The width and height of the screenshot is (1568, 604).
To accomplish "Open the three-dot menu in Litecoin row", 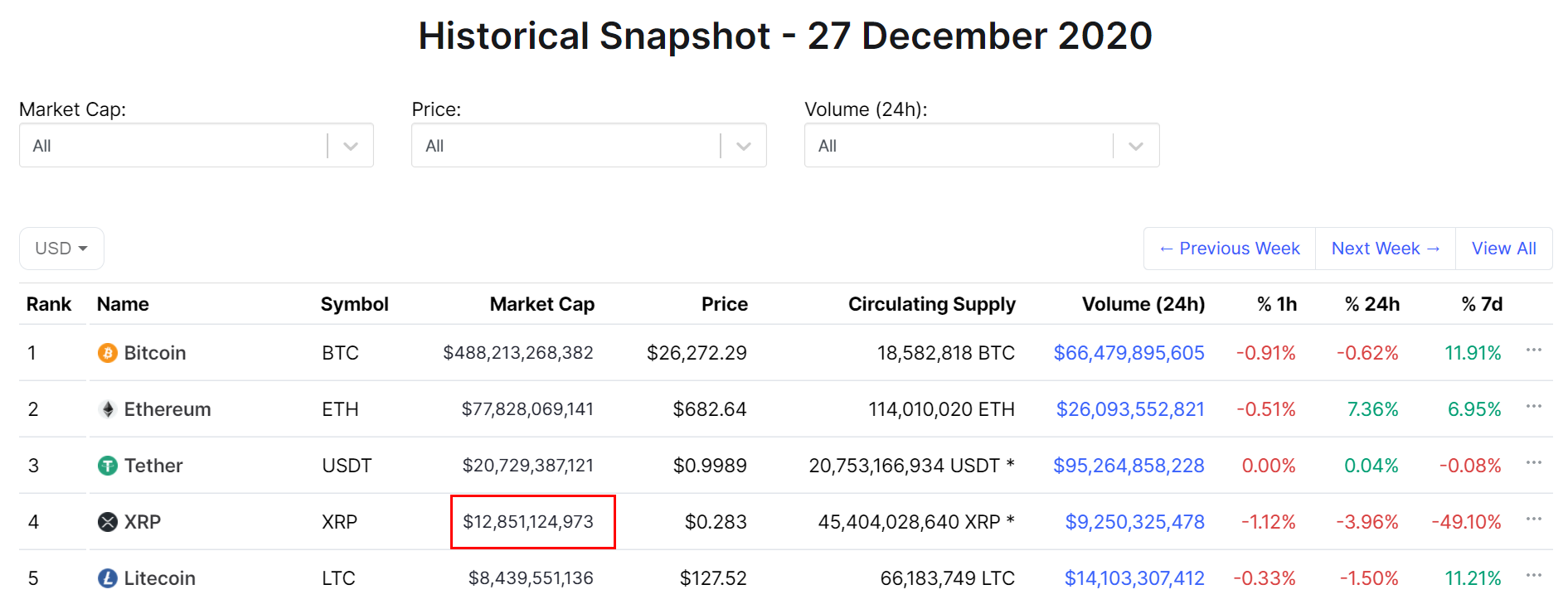I will point(1533,576).
